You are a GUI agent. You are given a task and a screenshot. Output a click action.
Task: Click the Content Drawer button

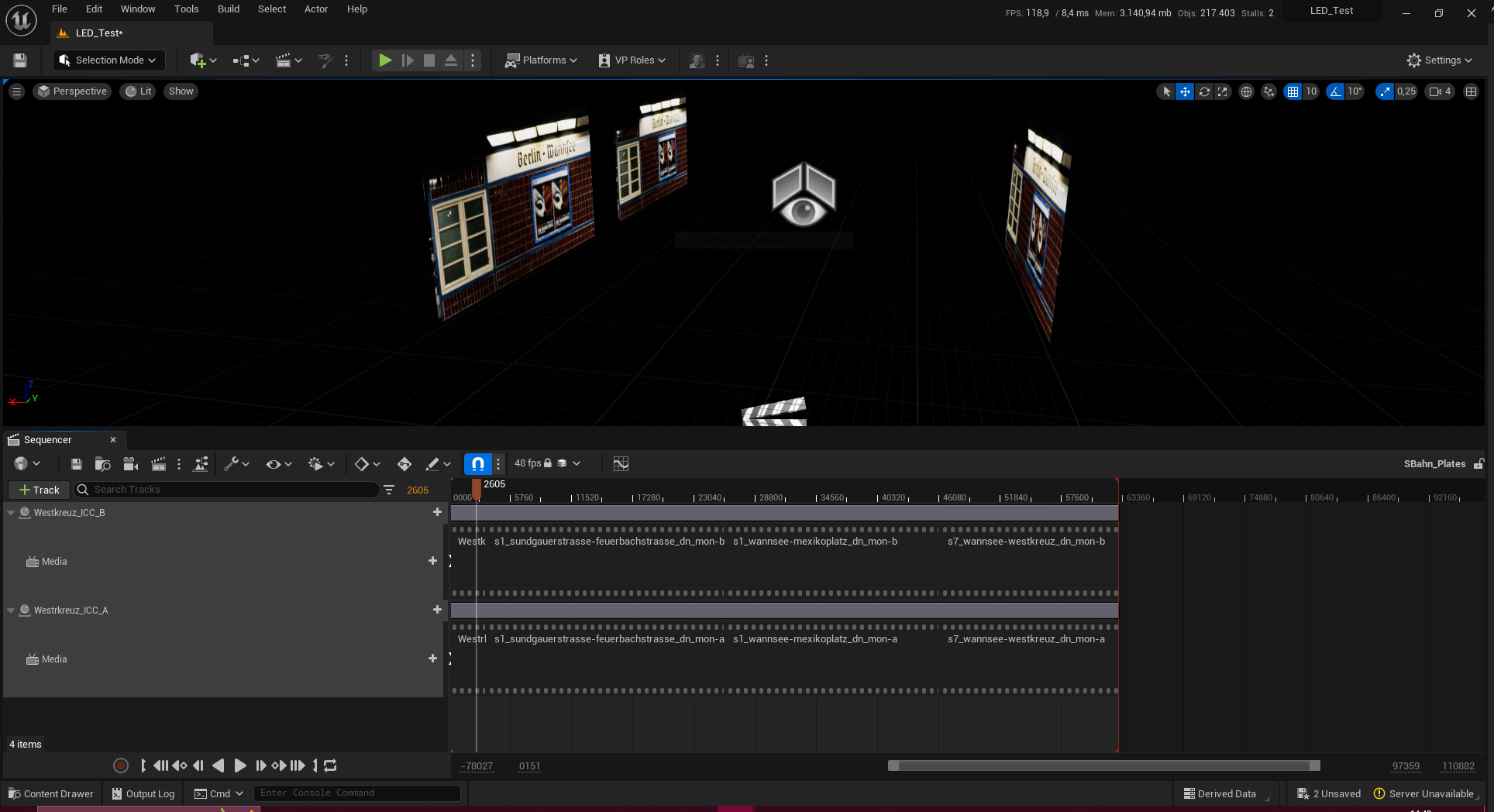(x=51, y=793)
